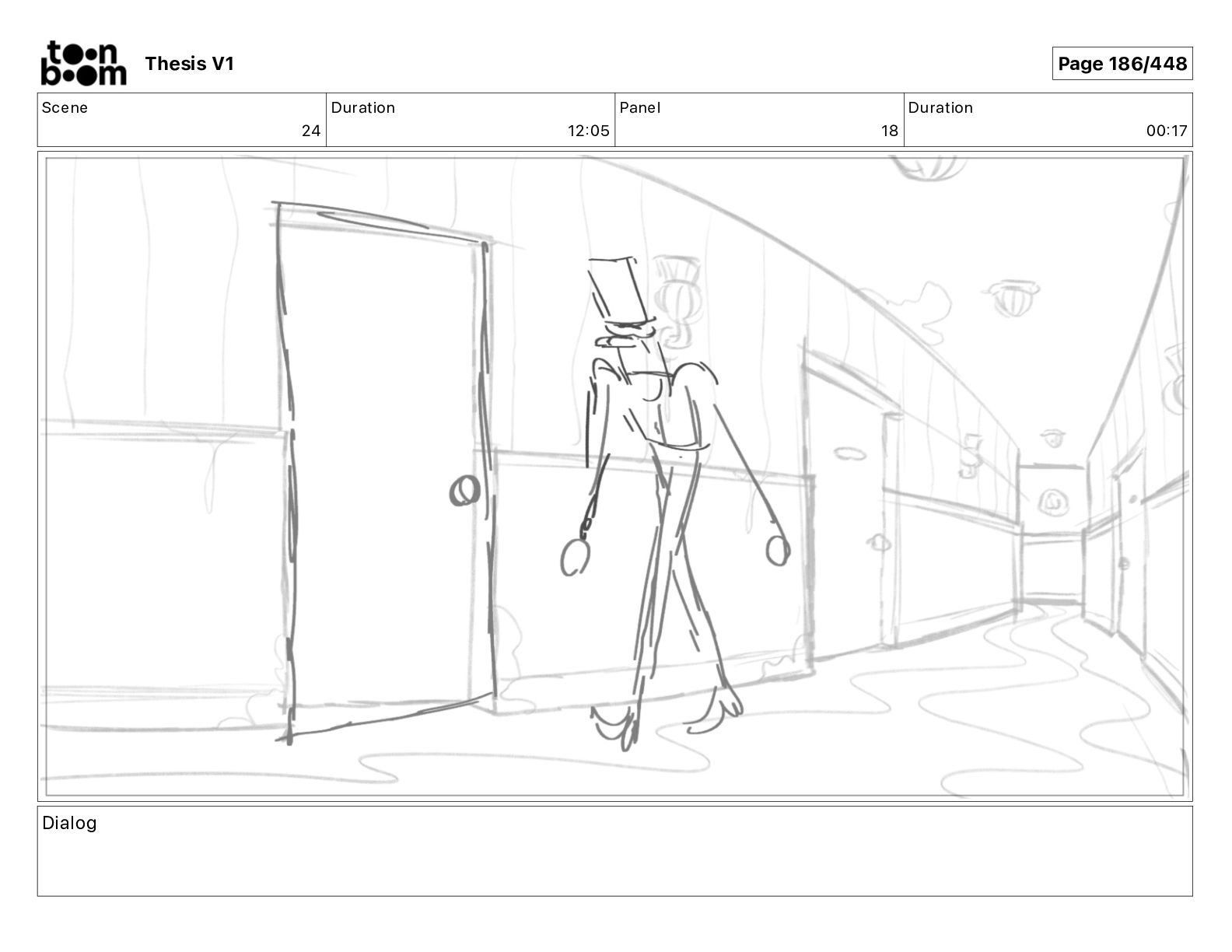This screenshot has height=952, width=1232.
Task: Select the 'Panel' header label
Action: (x=640, y=108)
